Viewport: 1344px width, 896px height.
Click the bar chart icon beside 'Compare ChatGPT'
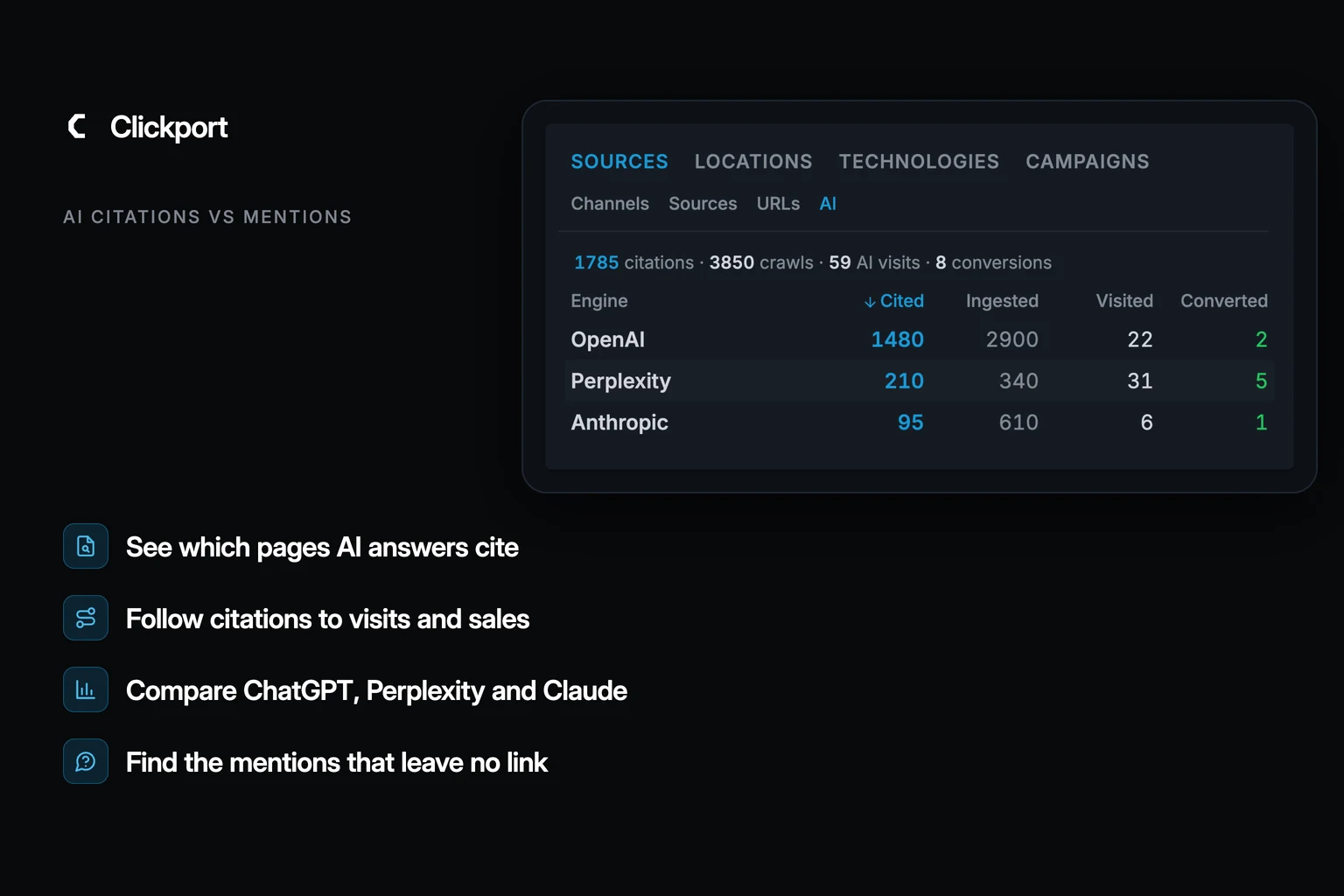click(86, 689)
